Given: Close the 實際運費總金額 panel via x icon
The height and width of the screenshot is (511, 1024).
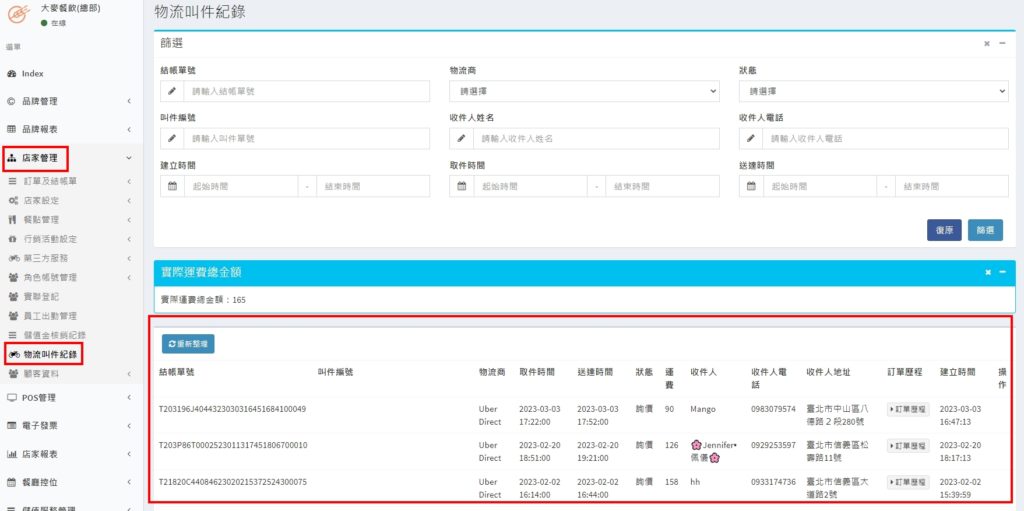Looking at the screenshot, I should (x=987, y=272).
